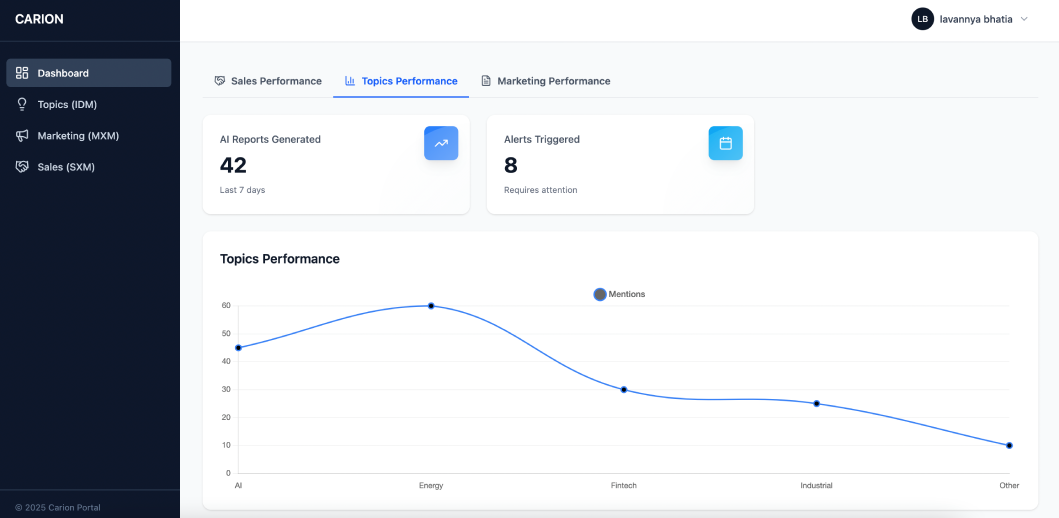Viewport: 1059px width, 518px height.
Task: Click the Fintech data point on chart
Action: (624, 389)
